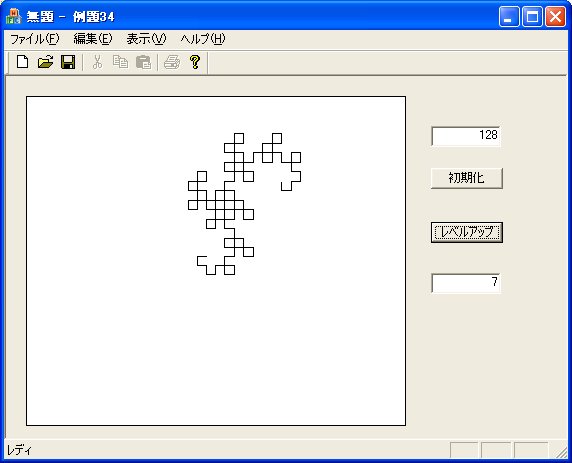This screenshot has width=572, height=463.
Task: Maximize the 例題34 window
Action: [x=532, y=17]
